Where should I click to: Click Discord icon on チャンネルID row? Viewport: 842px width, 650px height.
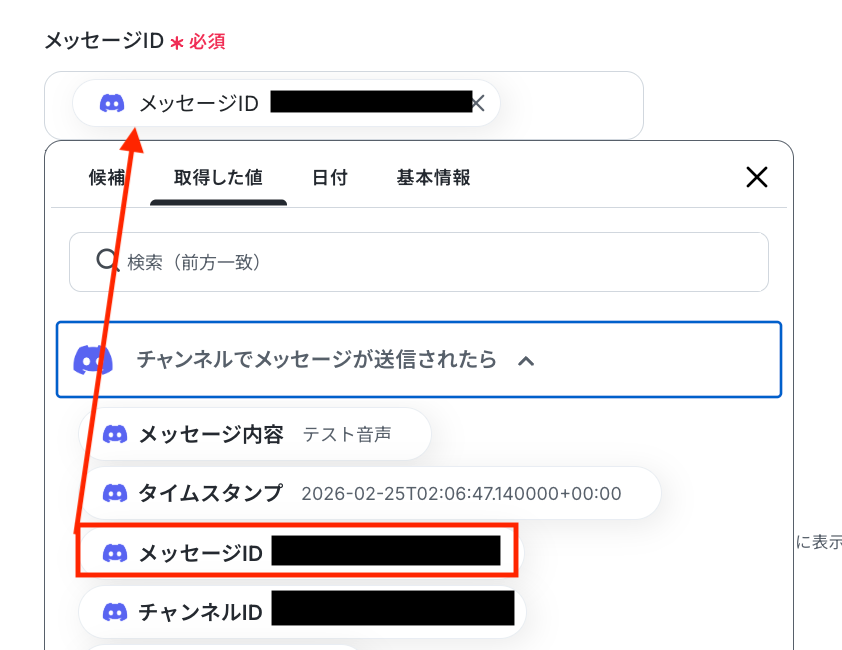115,612
